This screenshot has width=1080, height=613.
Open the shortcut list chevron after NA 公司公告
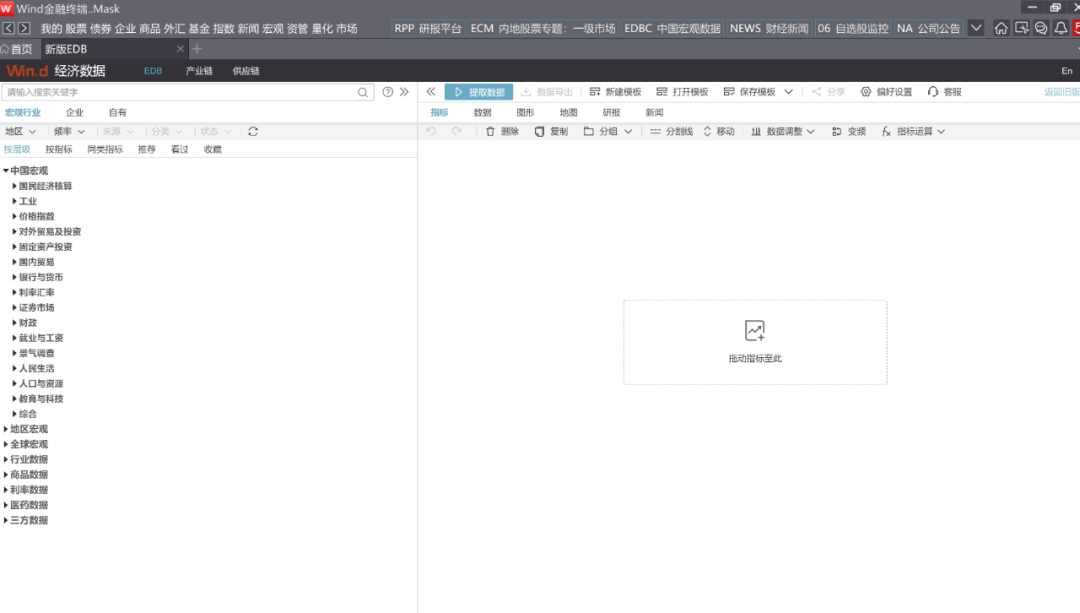click(976, 28)
